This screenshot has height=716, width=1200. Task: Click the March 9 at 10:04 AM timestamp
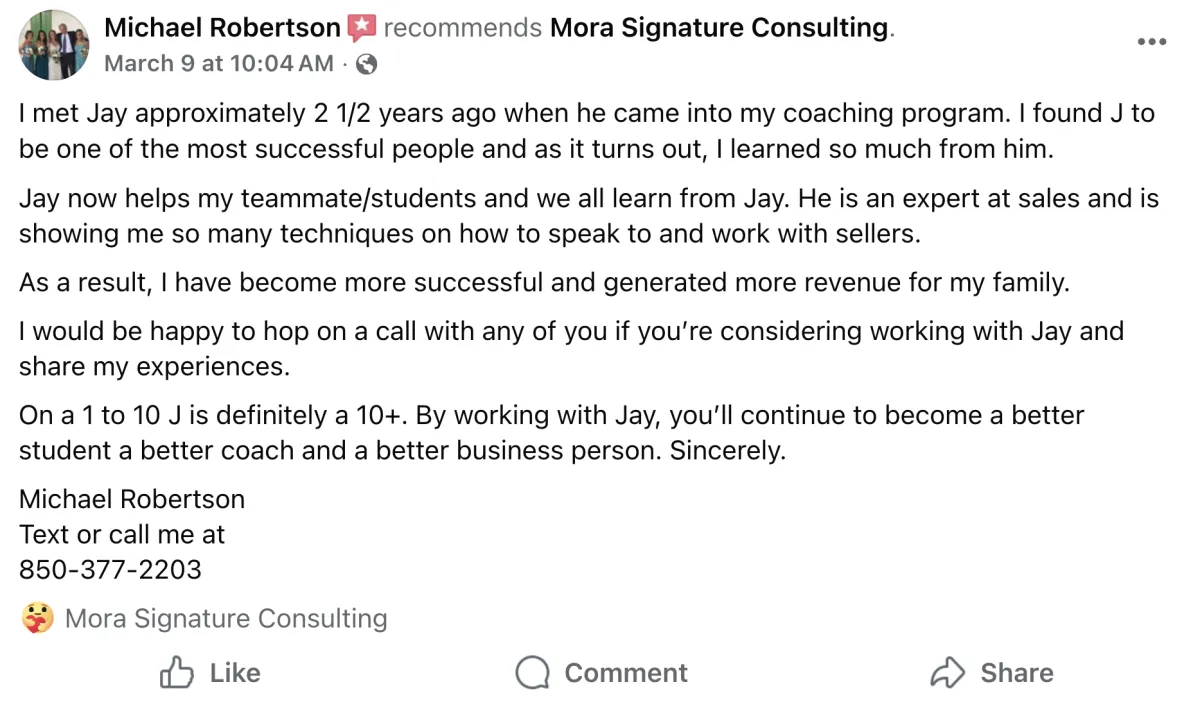coord(219,64)
